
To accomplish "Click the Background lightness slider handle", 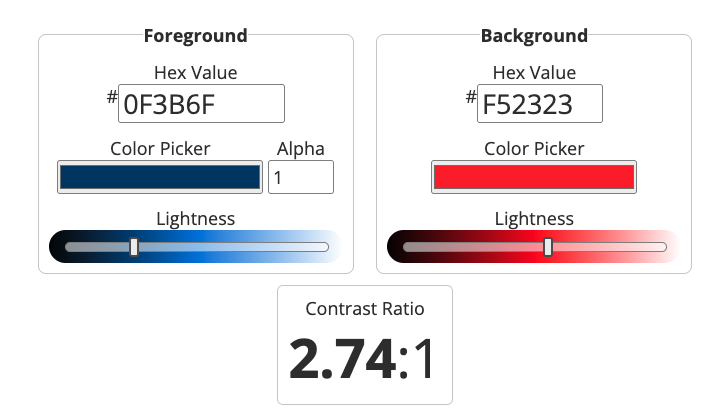I will point(548,247).
